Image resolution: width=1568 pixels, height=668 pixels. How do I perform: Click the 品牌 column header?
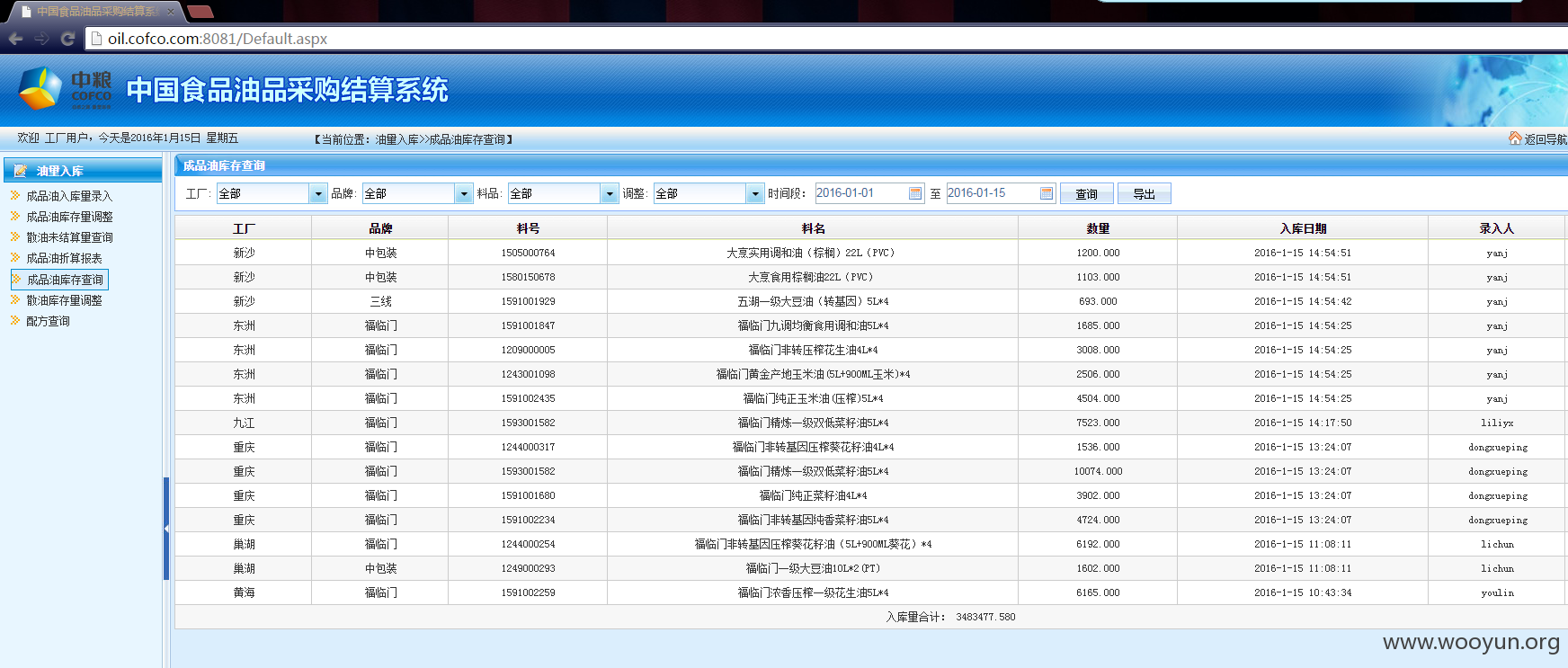coord(380,228)
